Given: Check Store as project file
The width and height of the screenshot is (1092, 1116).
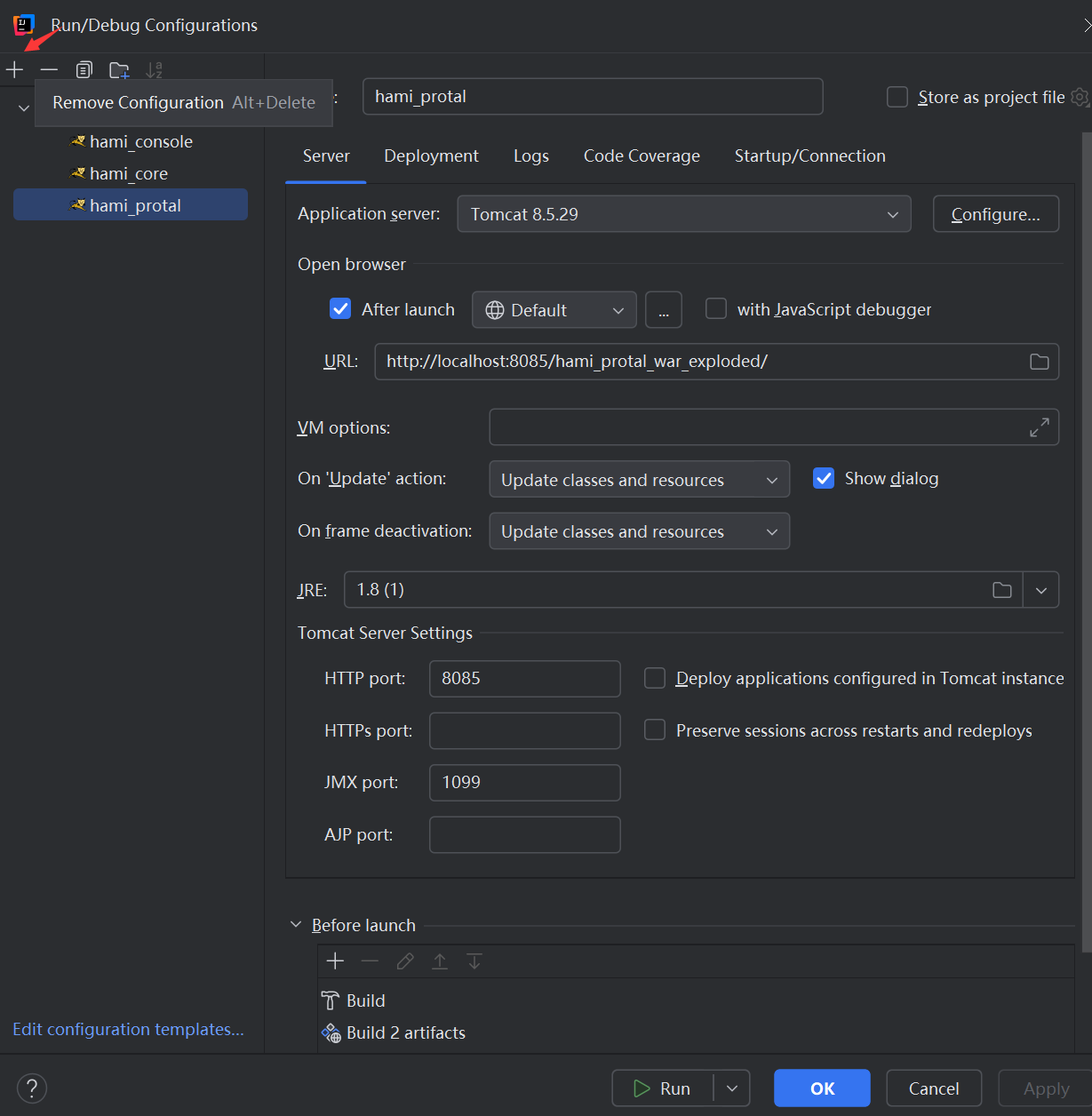Looking at the screenshot, I should pos(897,97).
